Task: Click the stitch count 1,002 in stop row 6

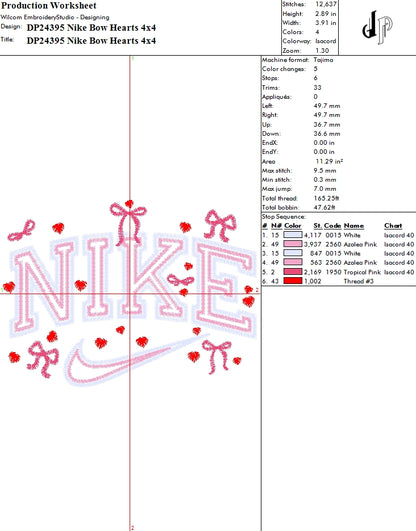Action: pos(312,281)
